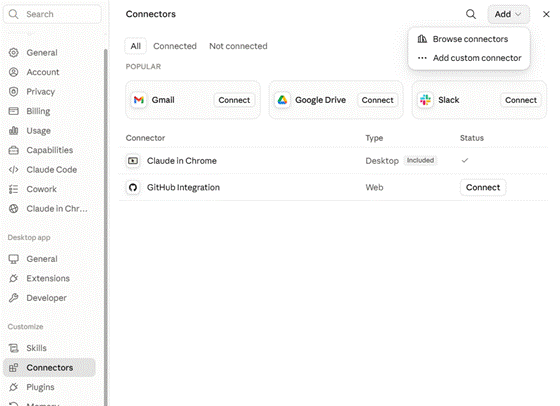560x406 pixels.
Task: Click the Browse connectors library icon
Action: (x=422, y=39)
